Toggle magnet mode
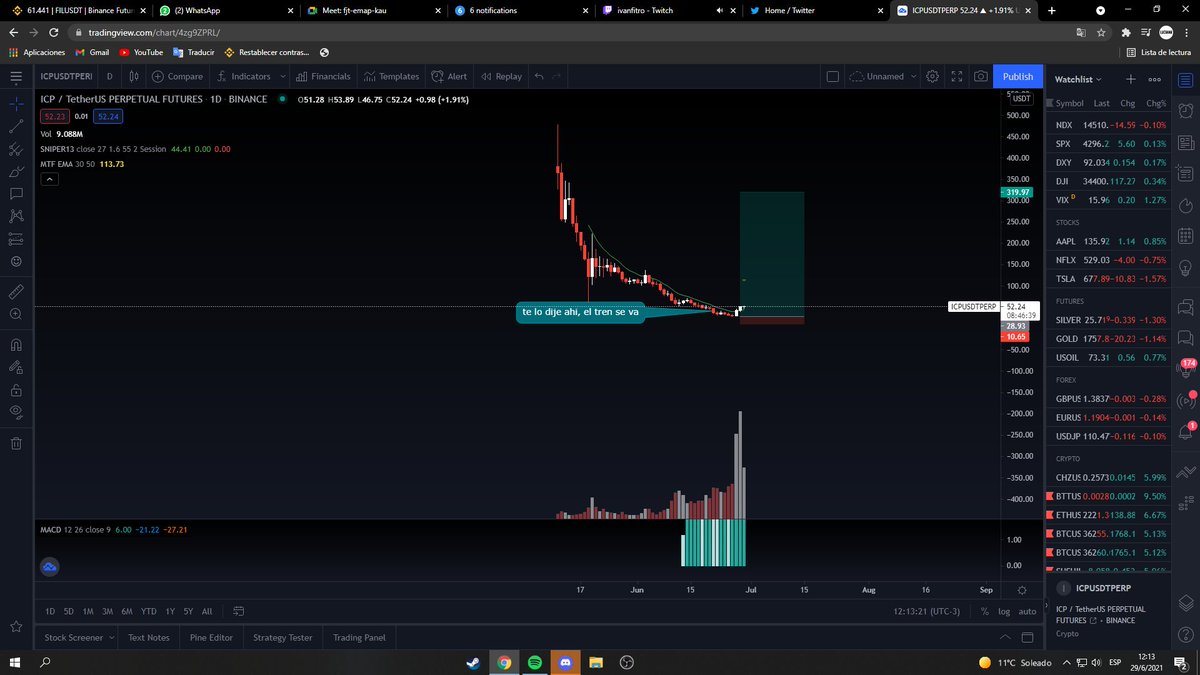1200x675 pixels. [x=16, y=345]
